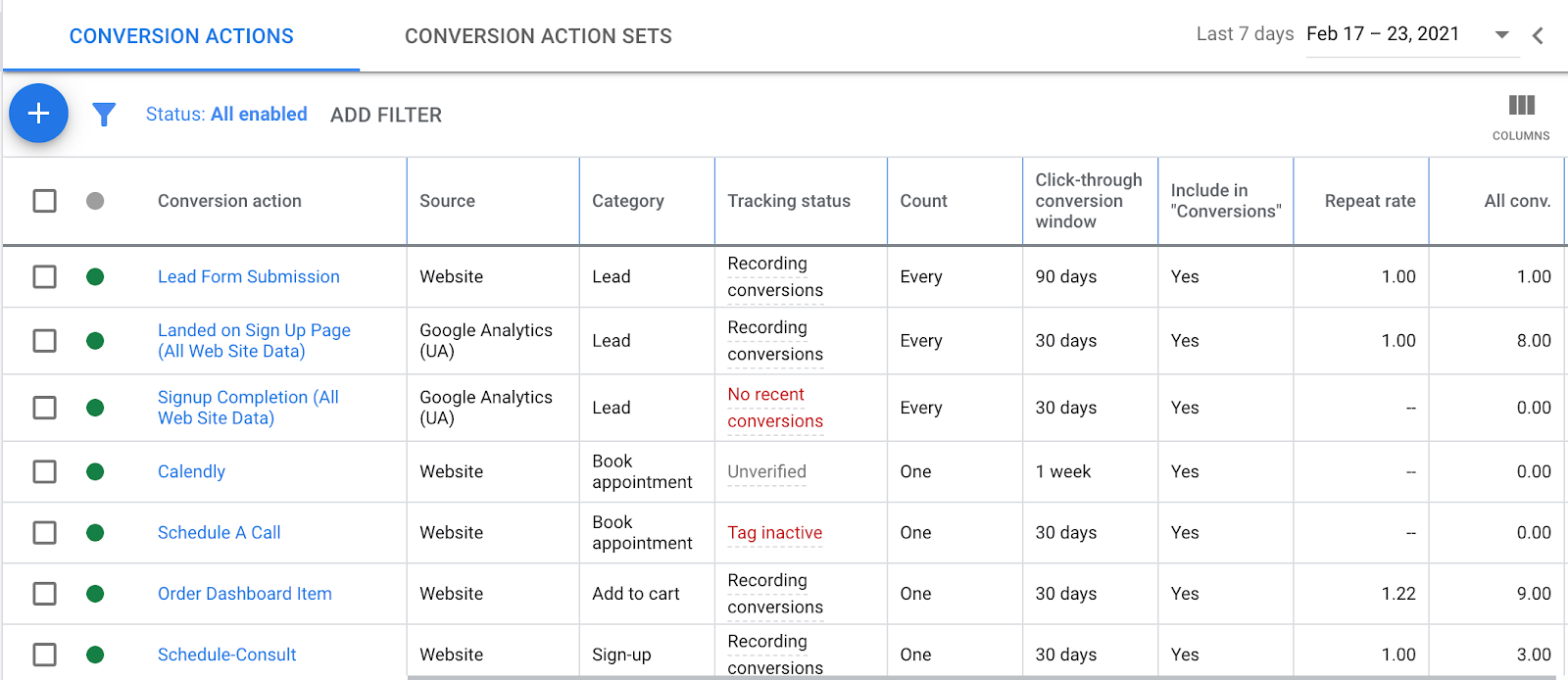Open the date range dropdown arrow
The height and width of the screenshot is (680, 1568).
click(x=1501, y=35)
